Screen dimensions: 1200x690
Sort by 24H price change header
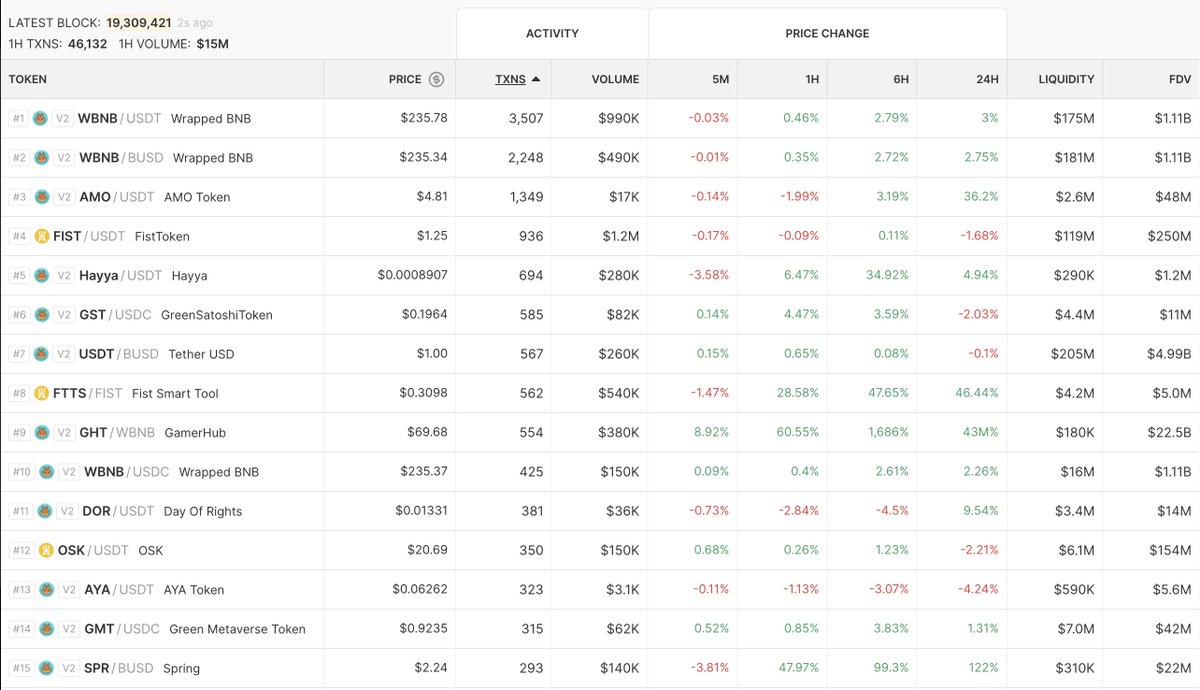[987, 79]
